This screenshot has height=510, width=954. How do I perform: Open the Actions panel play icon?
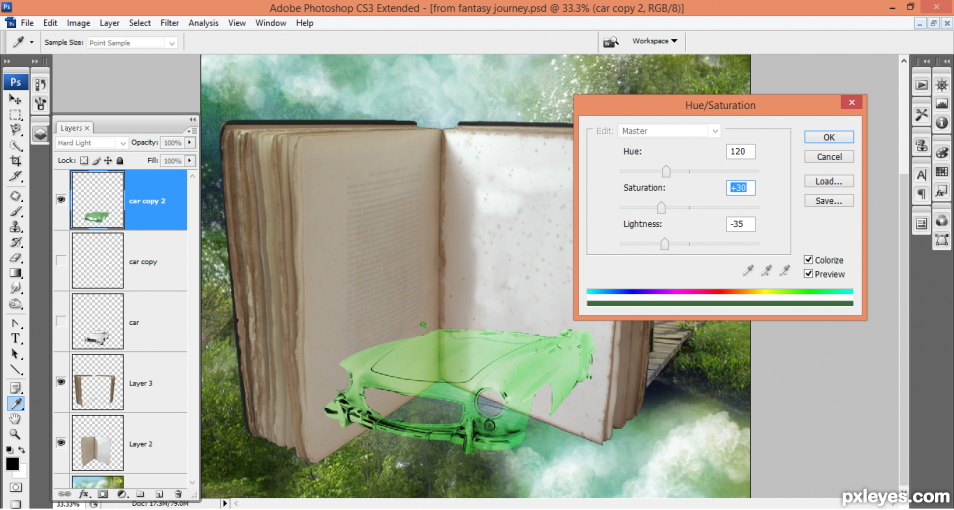click(921, 85)
